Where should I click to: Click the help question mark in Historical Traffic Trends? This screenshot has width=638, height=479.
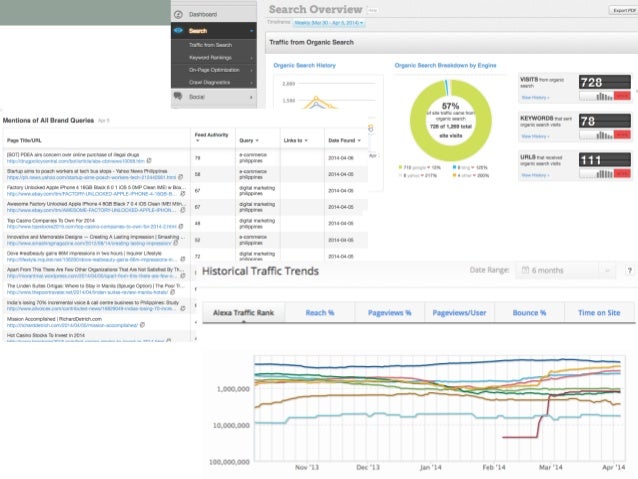click(x=629, y=270)
